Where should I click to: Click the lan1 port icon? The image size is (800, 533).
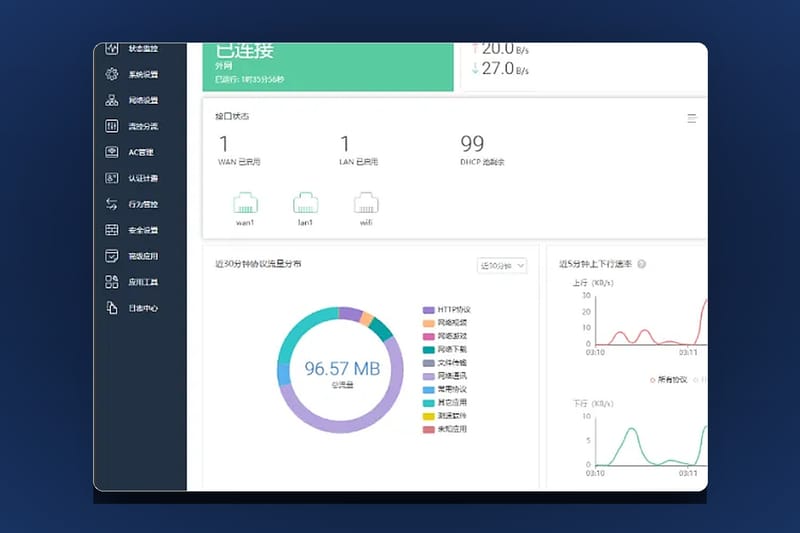click(306, 203)
